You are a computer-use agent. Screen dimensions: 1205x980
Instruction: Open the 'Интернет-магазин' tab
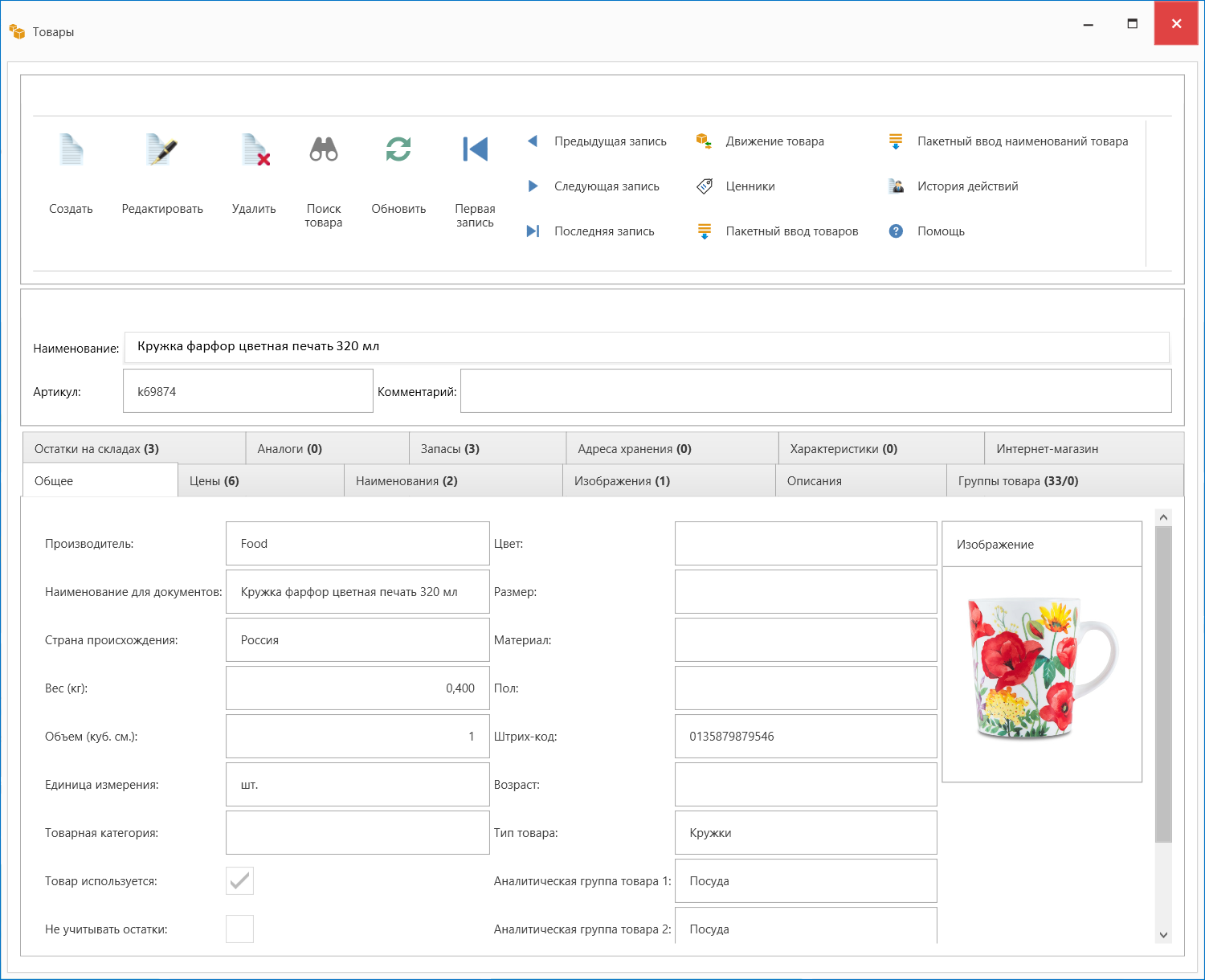click(1084, 448)
